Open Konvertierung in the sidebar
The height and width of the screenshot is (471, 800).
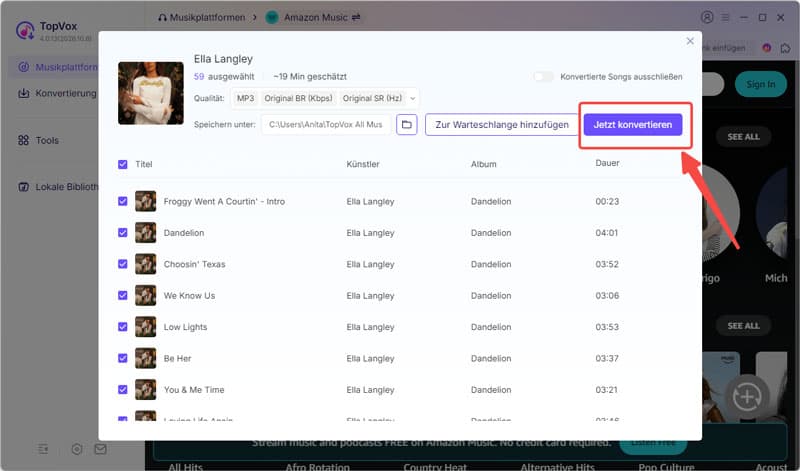[x=56, y=93]
